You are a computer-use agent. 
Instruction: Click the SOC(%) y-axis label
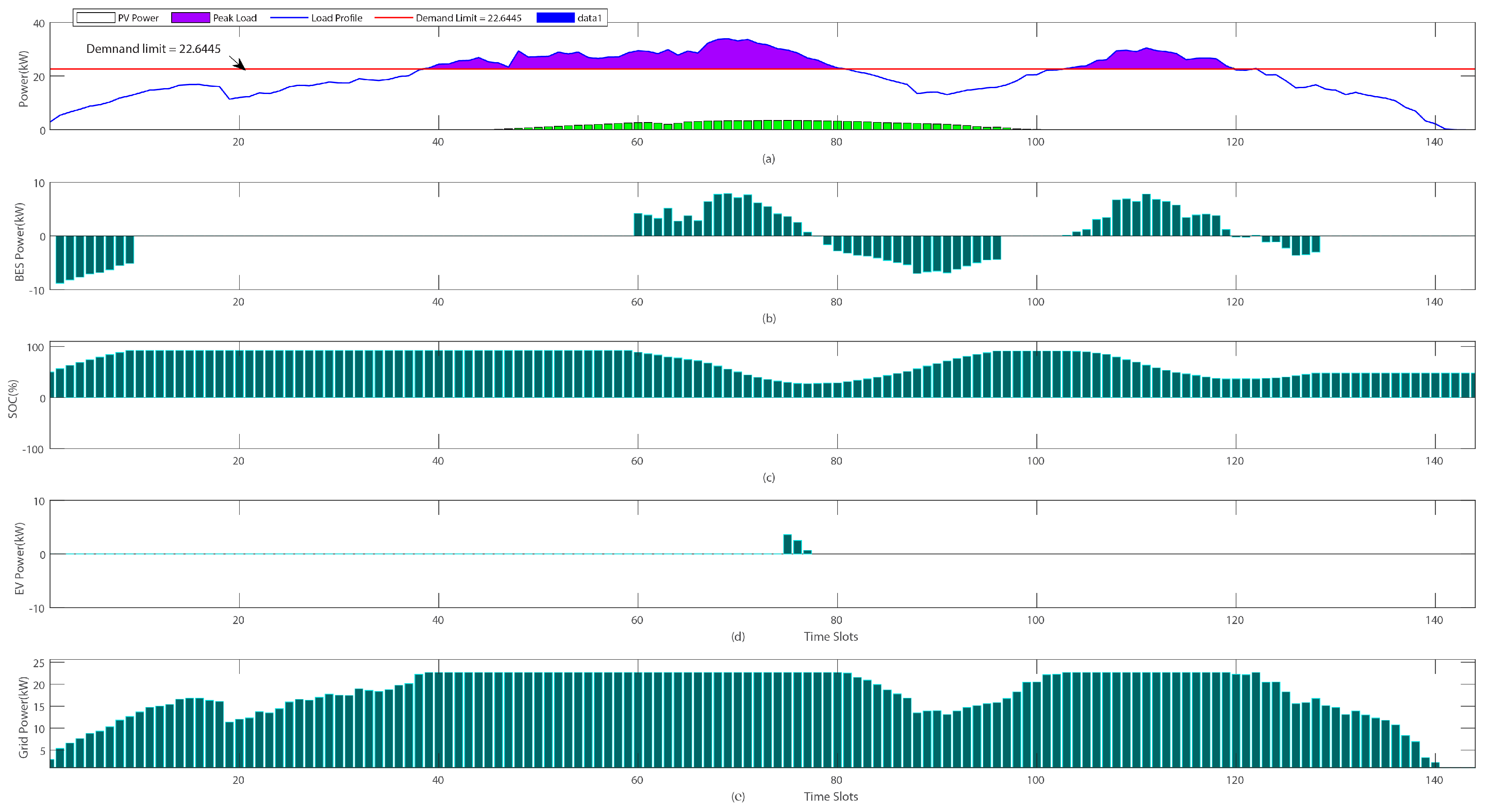(x=13, y=399)
